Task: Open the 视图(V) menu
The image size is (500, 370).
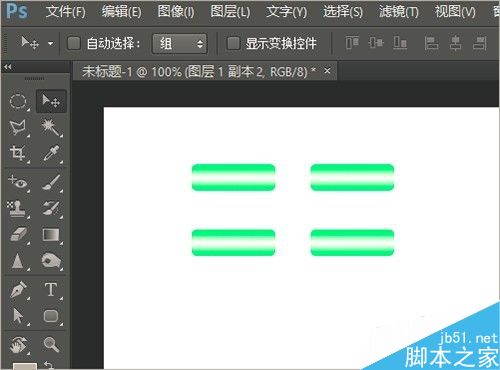Action: (x=455, y=12)
